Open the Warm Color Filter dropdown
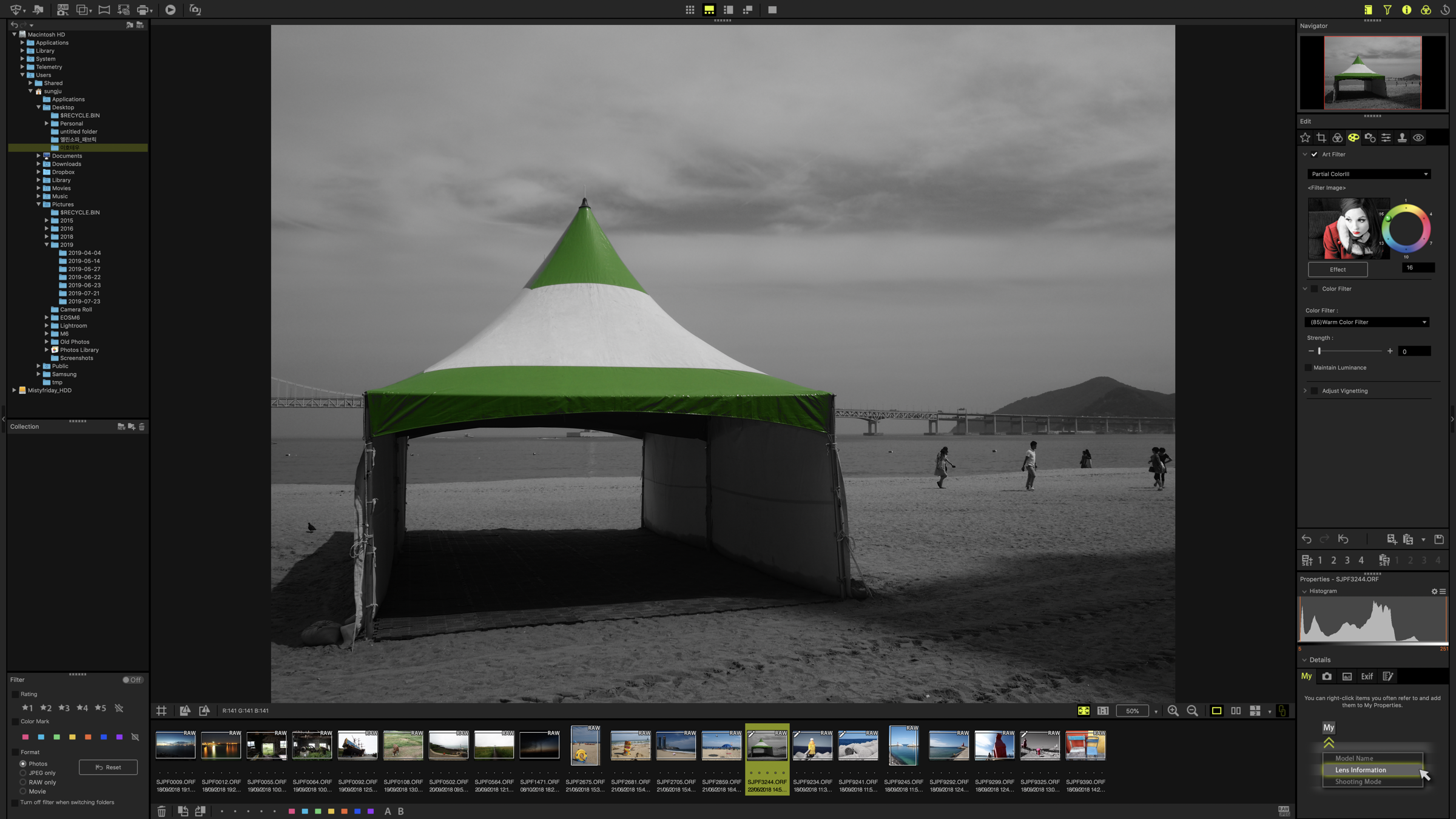This screenshot has height=819, width=1456. coord(1367,322)
